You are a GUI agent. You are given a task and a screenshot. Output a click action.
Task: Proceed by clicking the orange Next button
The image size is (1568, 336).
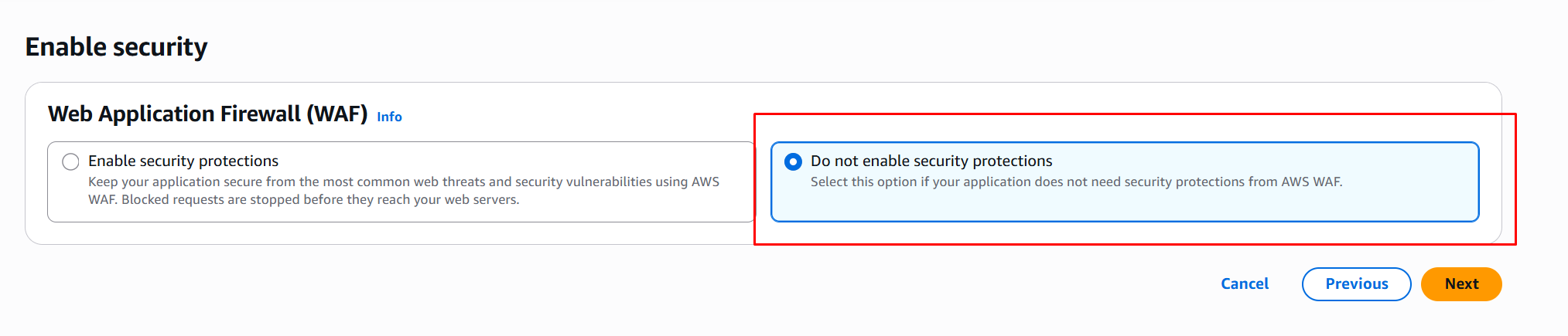coord(1460,284)
